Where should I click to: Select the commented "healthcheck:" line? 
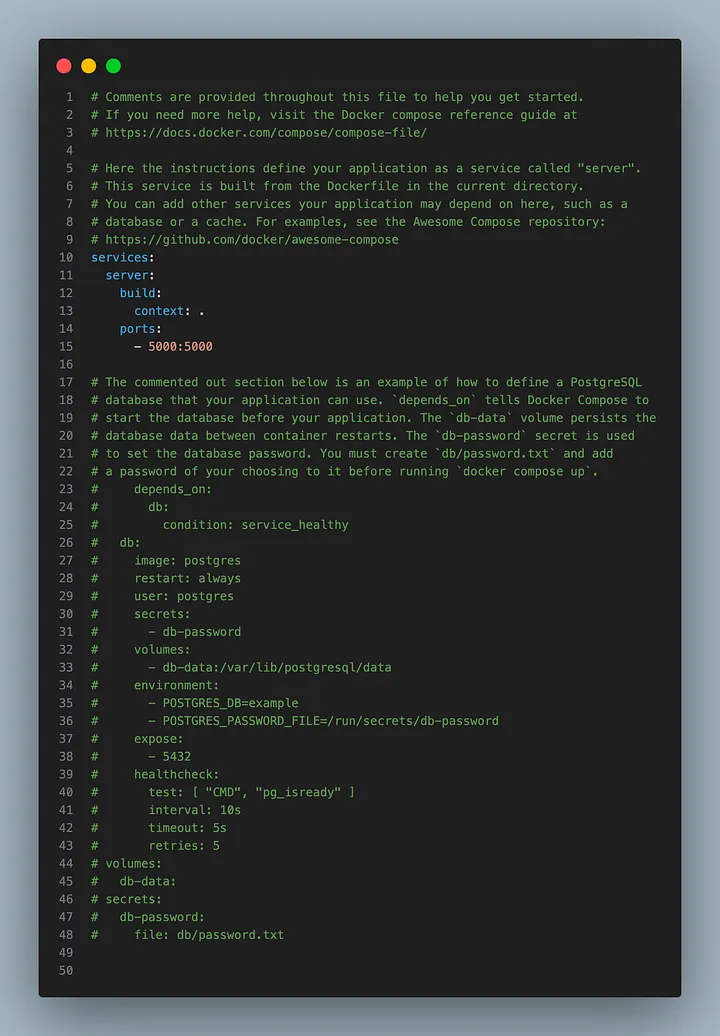pos(176,775)
